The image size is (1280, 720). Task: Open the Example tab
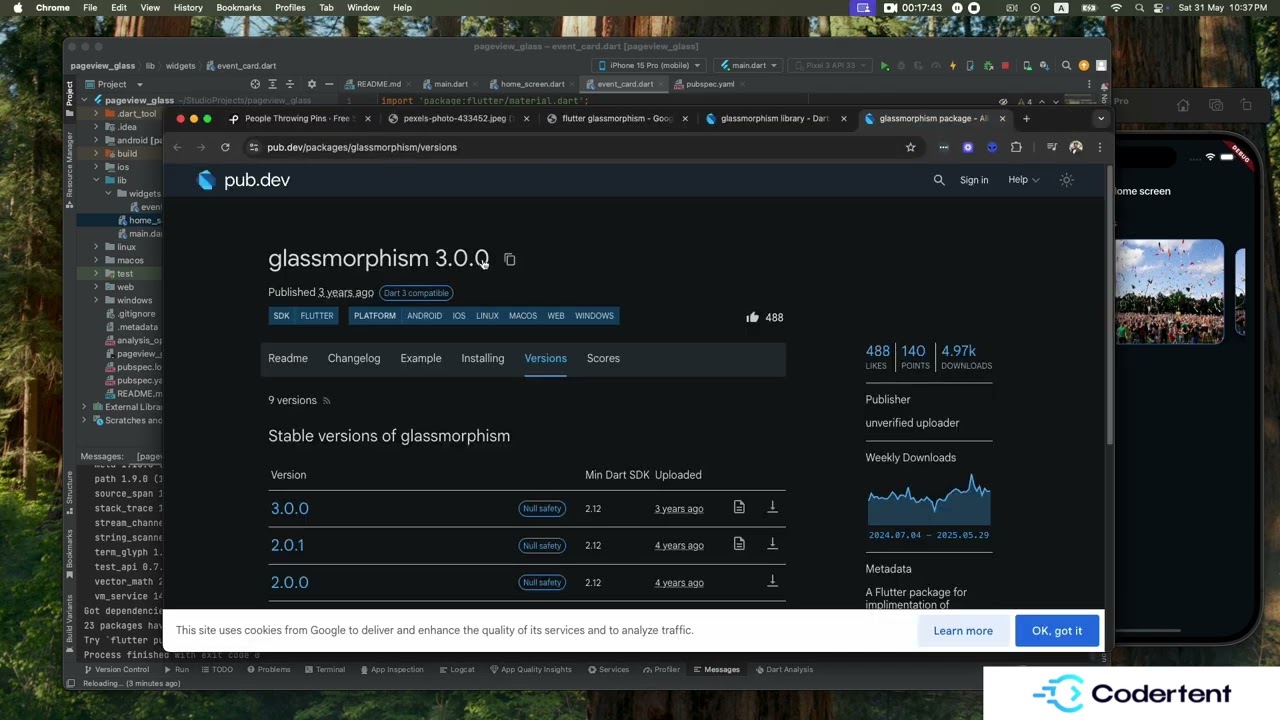(421, 358)
